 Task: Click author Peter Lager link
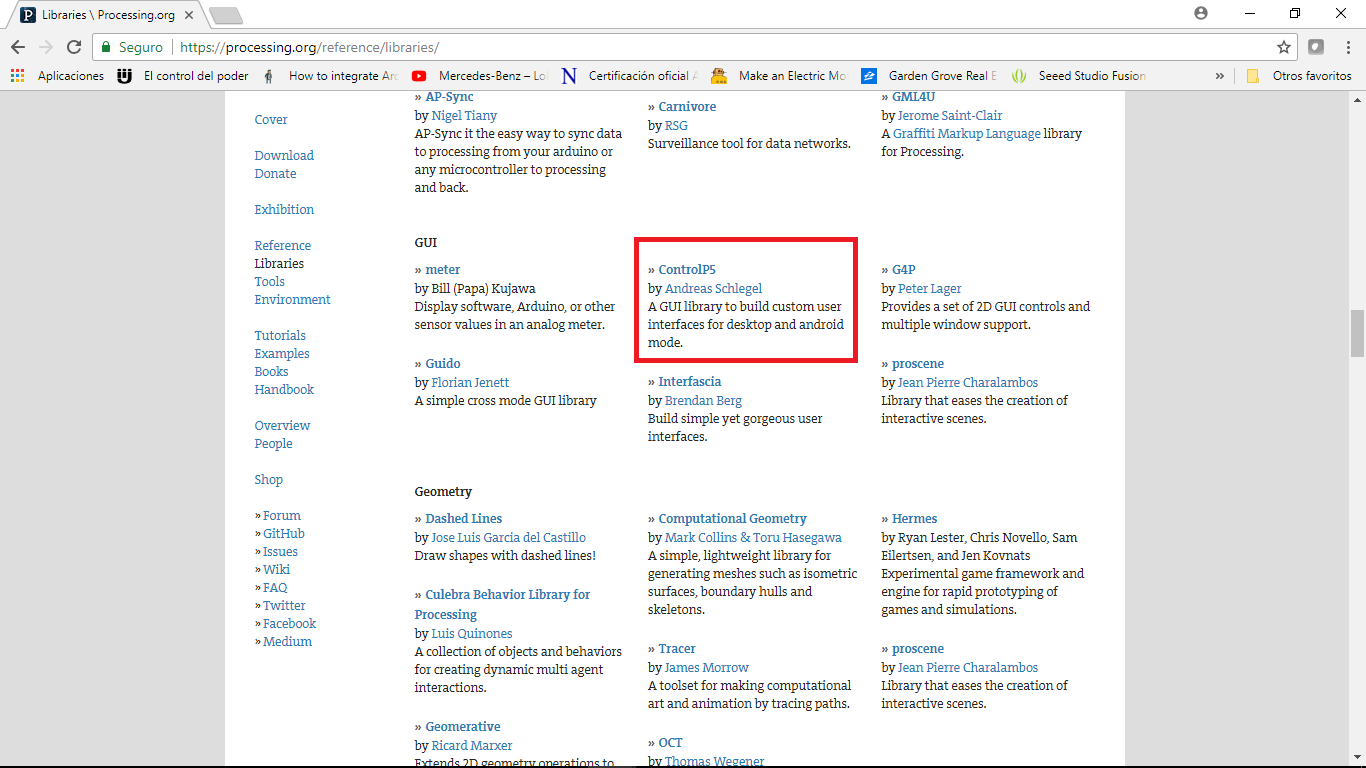[930, 289]
